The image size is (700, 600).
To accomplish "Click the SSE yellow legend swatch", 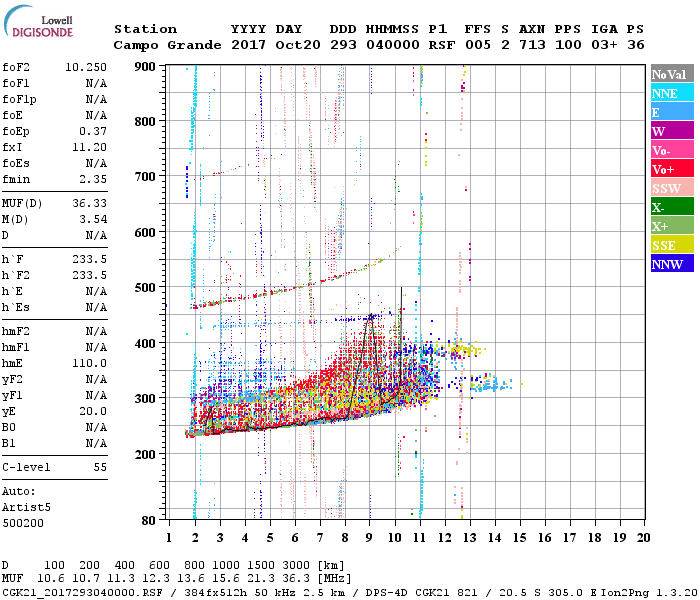I will click(672, 245).
